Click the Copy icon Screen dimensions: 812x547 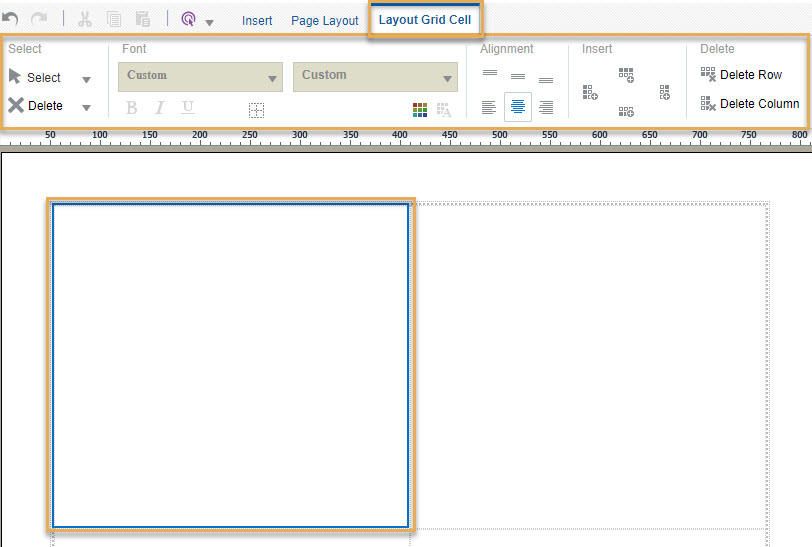pyautogui.click(x=114, y=19)
